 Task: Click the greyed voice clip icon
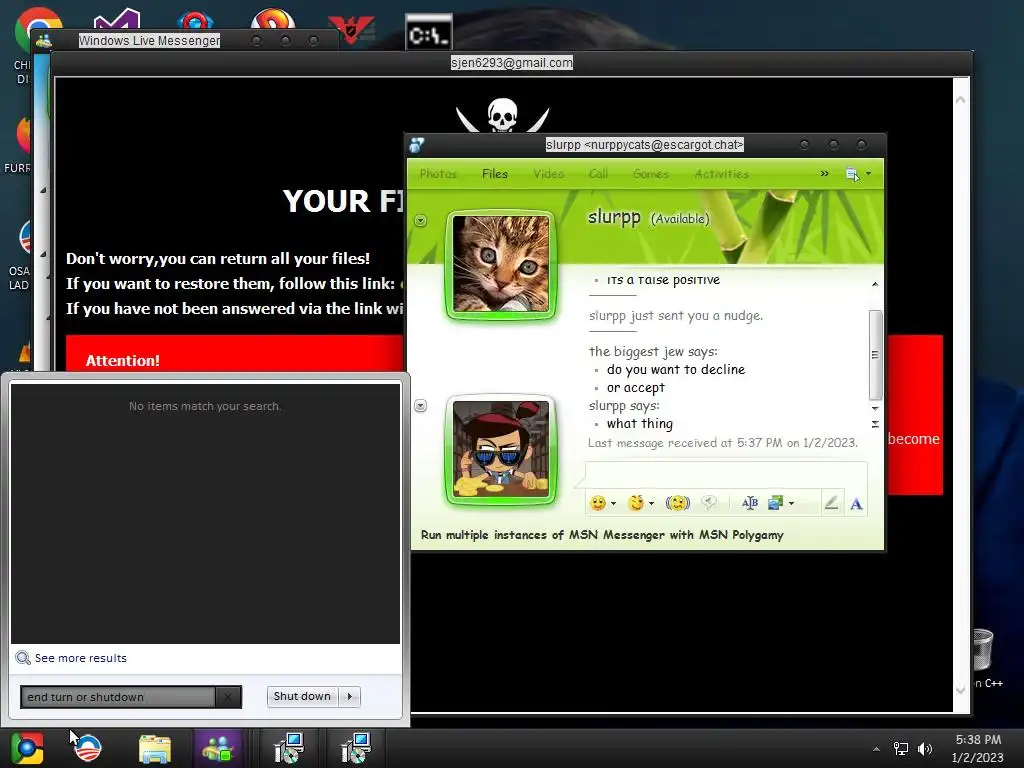pyautogui.click(x=709, y=503)
